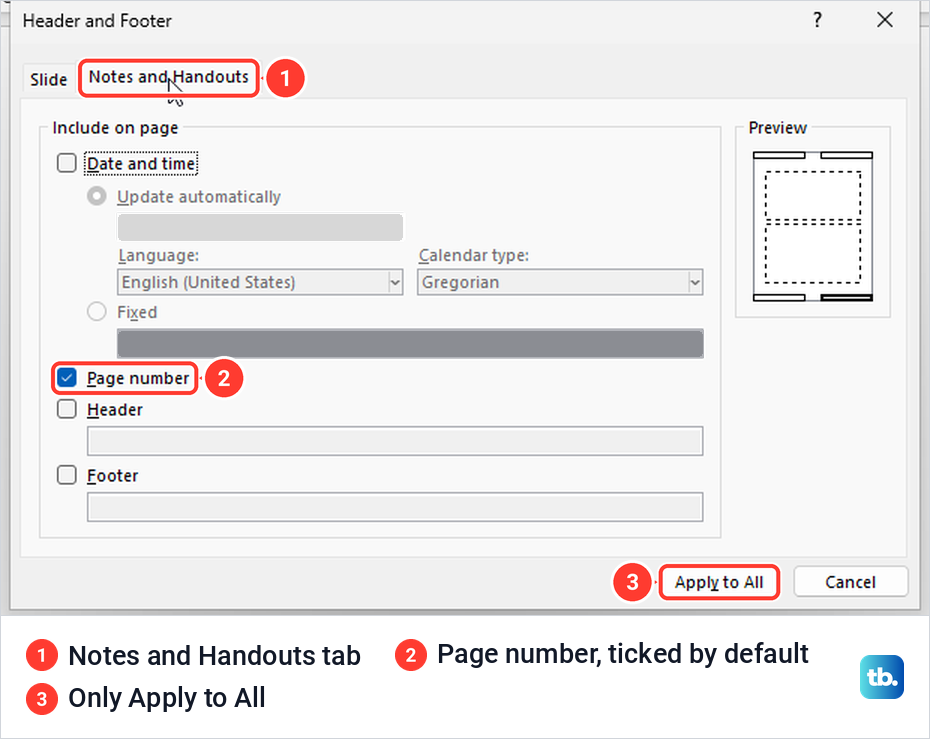Tick the Footer checkbox
Screen dimensions: 930x739
coord(66,474)
